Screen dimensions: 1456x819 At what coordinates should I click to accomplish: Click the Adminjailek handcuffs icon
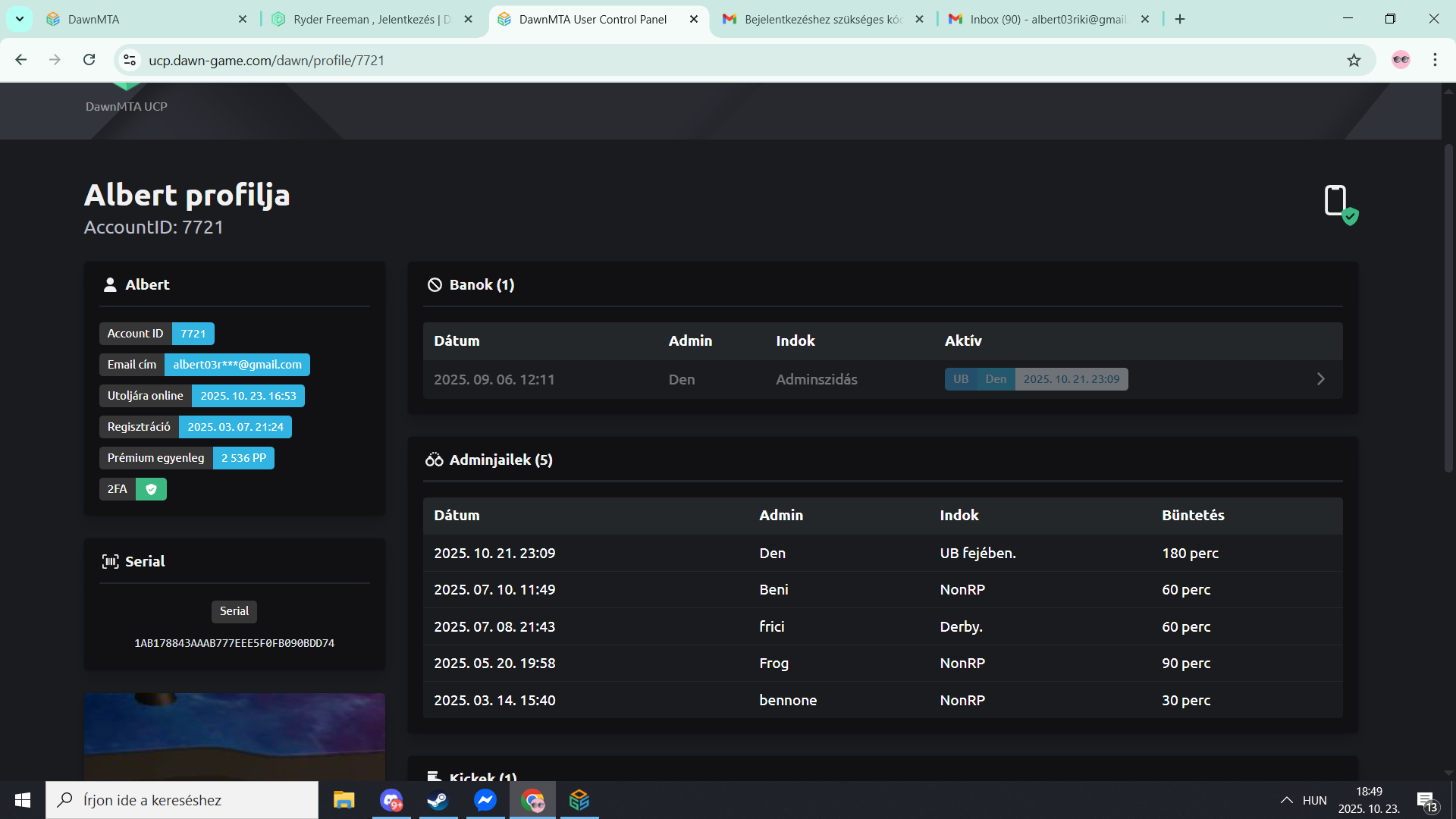[x=434, y=460]
